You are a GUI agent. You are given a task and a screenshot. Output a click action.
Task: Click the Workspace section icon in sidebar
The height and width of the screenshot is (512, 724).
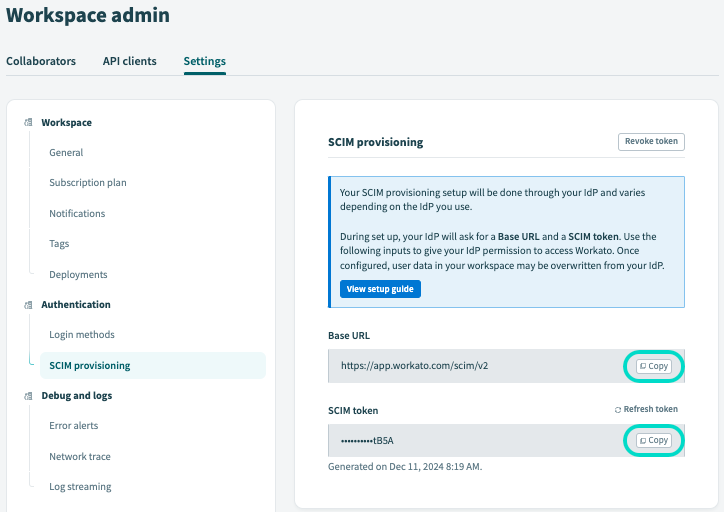(28, 122)
